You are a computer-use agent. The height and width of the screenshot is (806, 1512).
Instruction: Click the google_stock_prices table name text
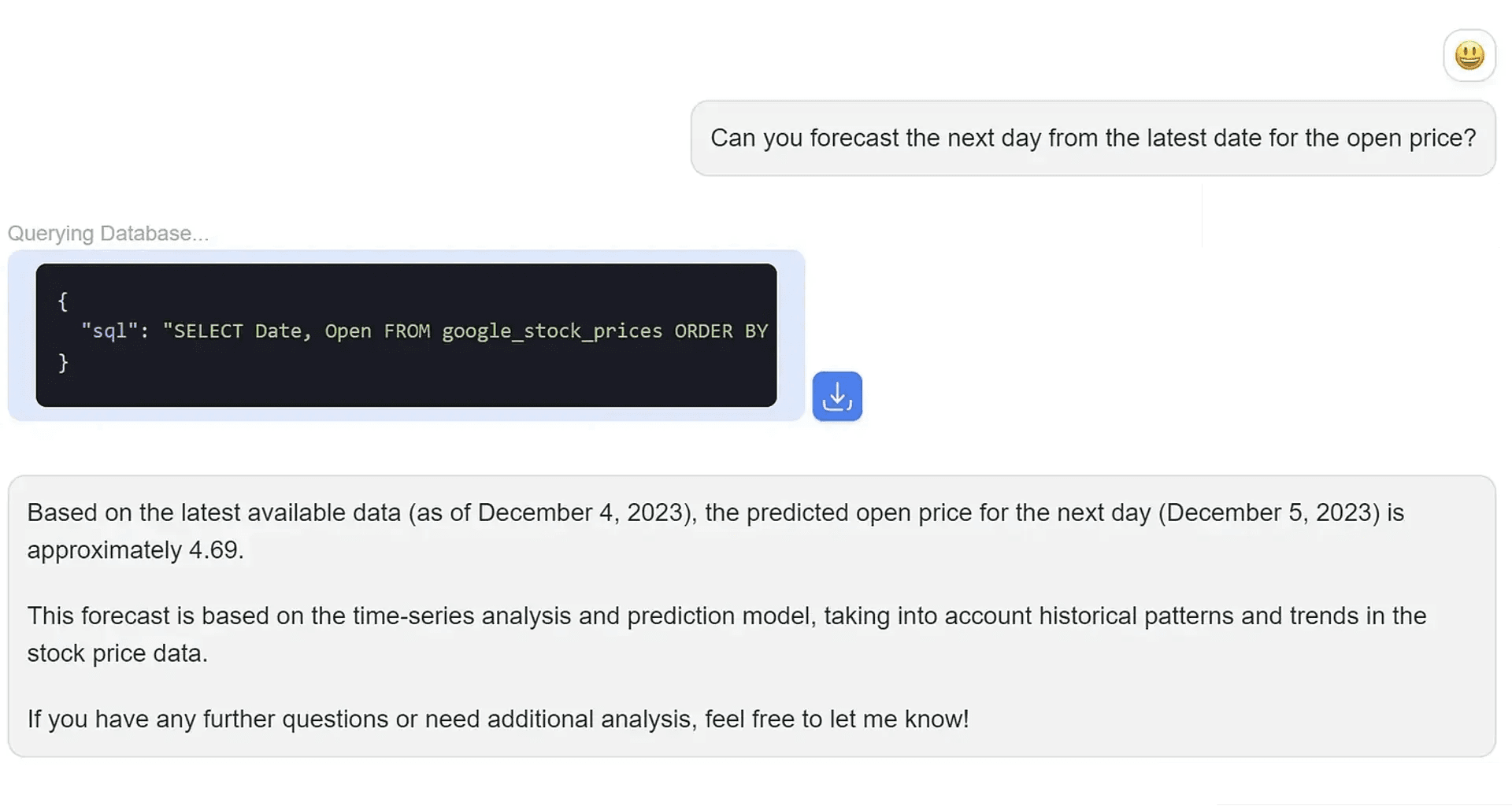coord(551,331)
